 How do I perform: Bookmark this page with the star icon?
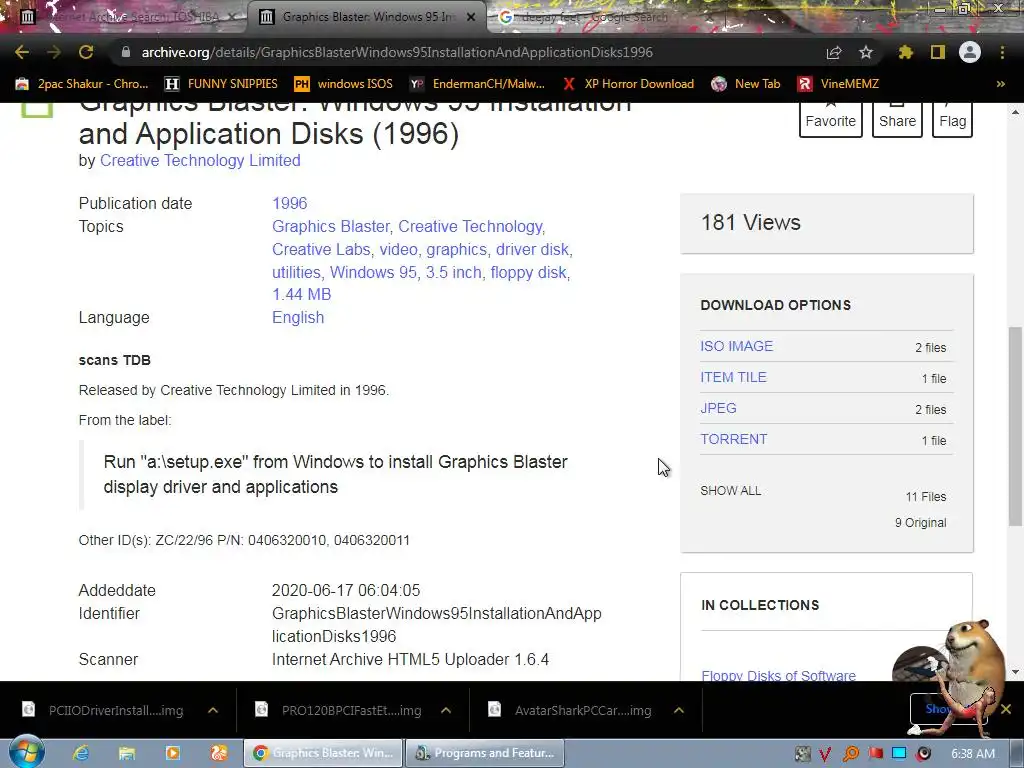pos(865,52)
